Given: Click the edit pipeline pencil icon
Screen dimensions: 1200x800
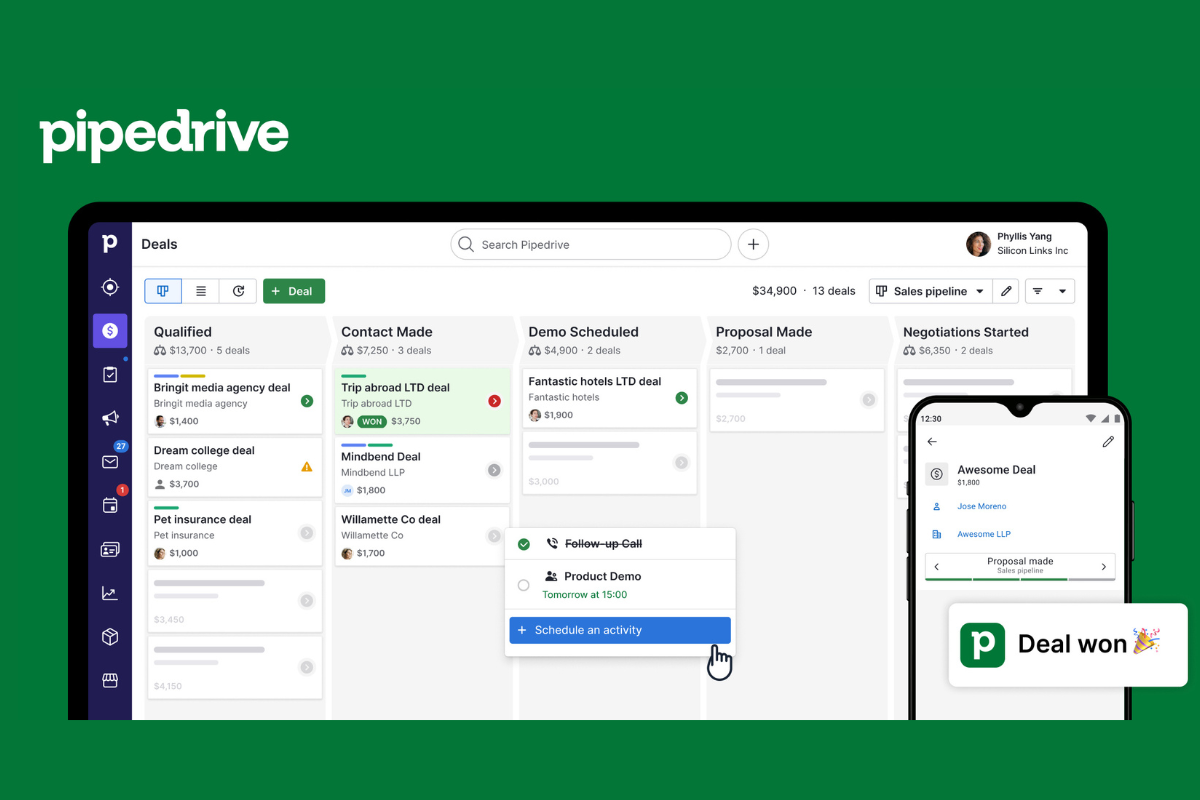Looking at the screenshot, I should coord(1007,291).
